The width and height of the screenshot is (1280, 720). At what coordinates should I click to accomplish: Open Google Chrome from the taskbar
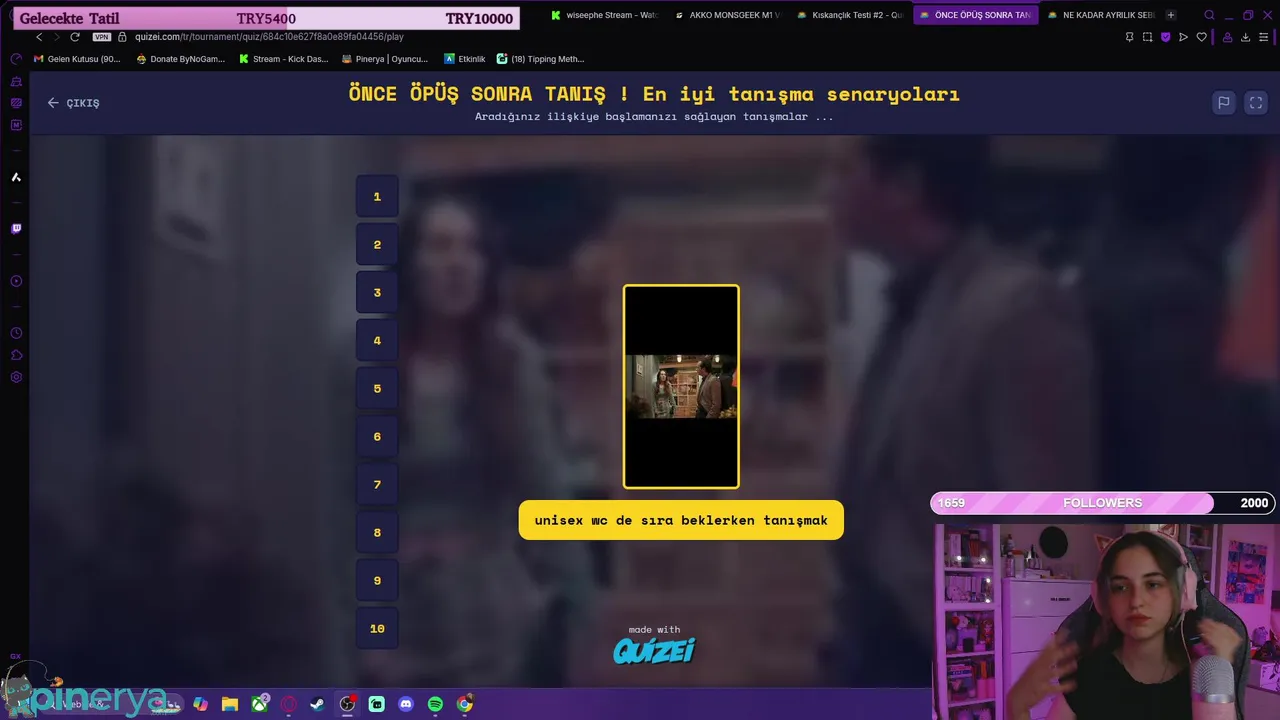(x=465, y=704)
